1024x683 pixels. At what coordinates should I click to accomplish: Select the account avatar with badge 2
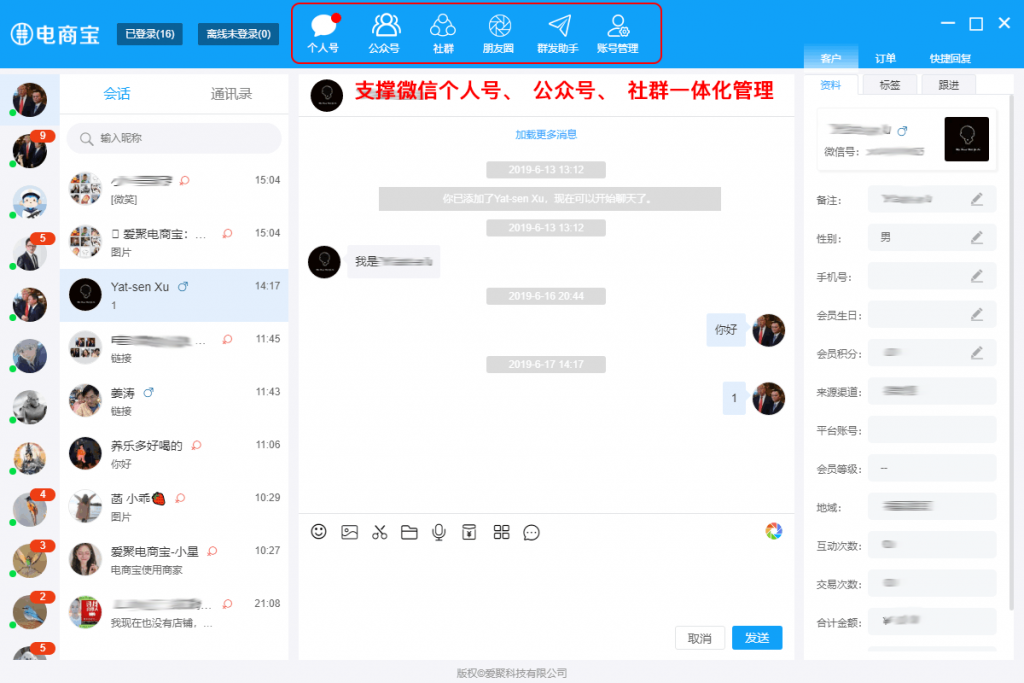(30, 612)
